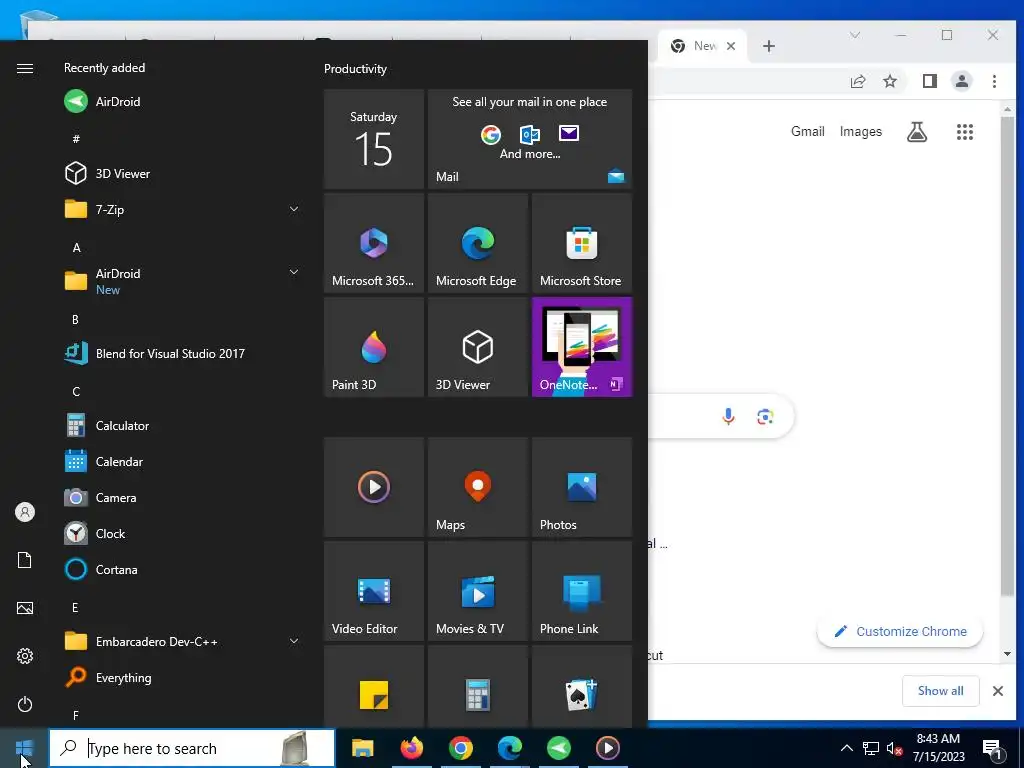The width and height of the screenshot is (1024, 768).
Task: Click the Productivity group header
Action: point(355,69)
